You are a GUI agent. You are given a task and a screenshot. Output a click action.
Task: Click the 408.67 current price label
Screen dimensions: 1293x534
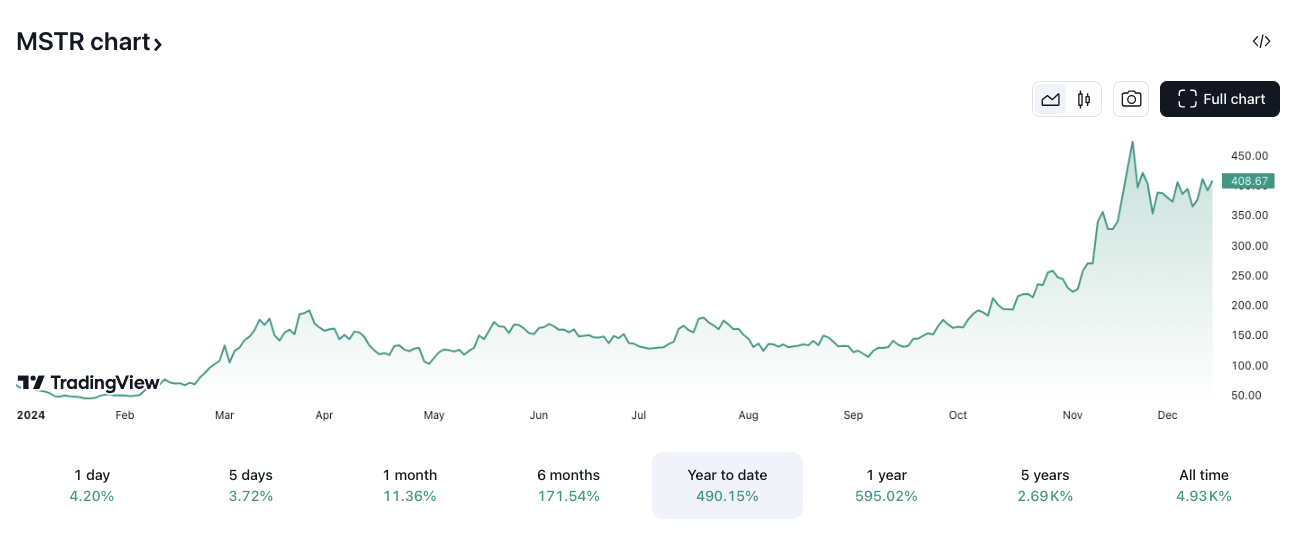[1249, 181]
